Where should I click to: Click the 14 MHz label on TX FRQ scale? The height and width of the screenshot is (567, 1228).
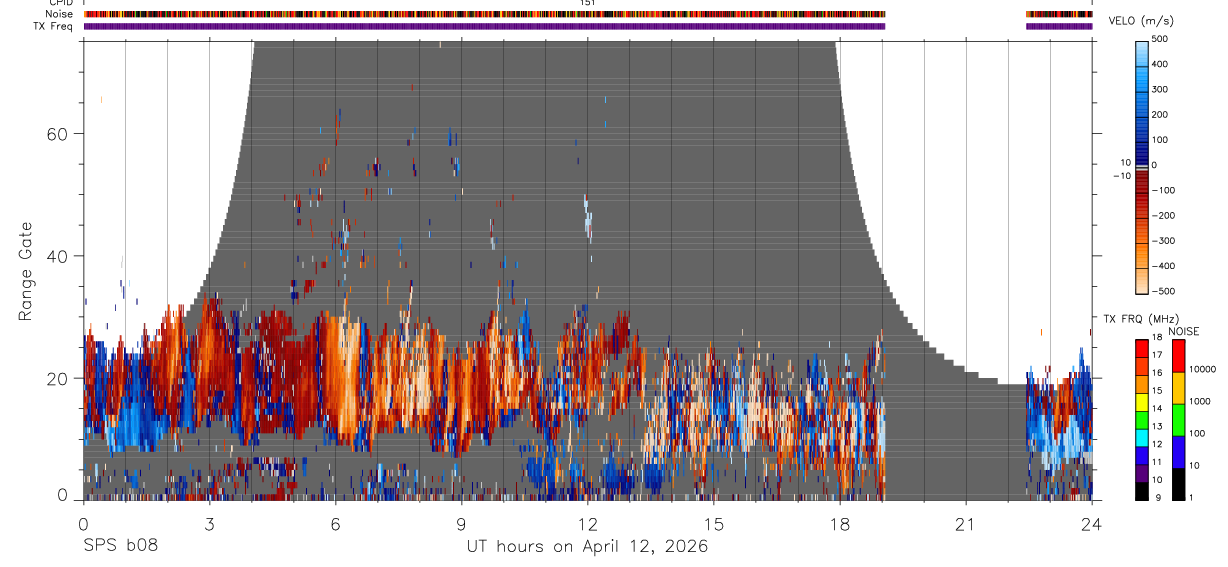(1158, 409)
